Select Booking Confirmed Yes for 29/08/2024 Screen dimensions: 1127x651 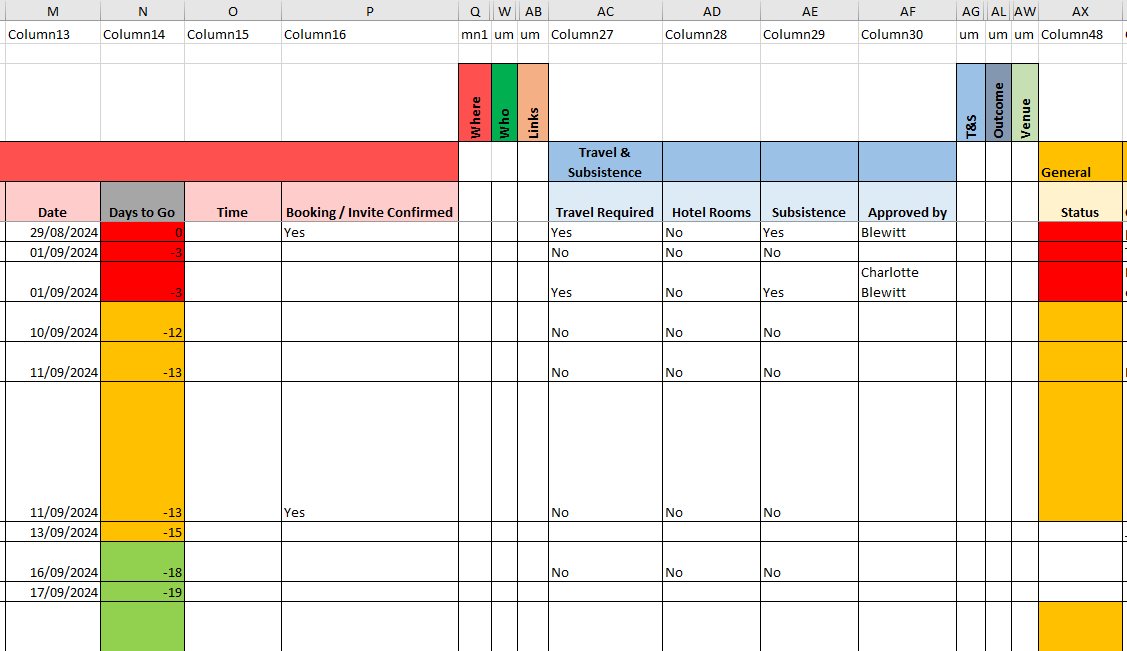point(369,232)
